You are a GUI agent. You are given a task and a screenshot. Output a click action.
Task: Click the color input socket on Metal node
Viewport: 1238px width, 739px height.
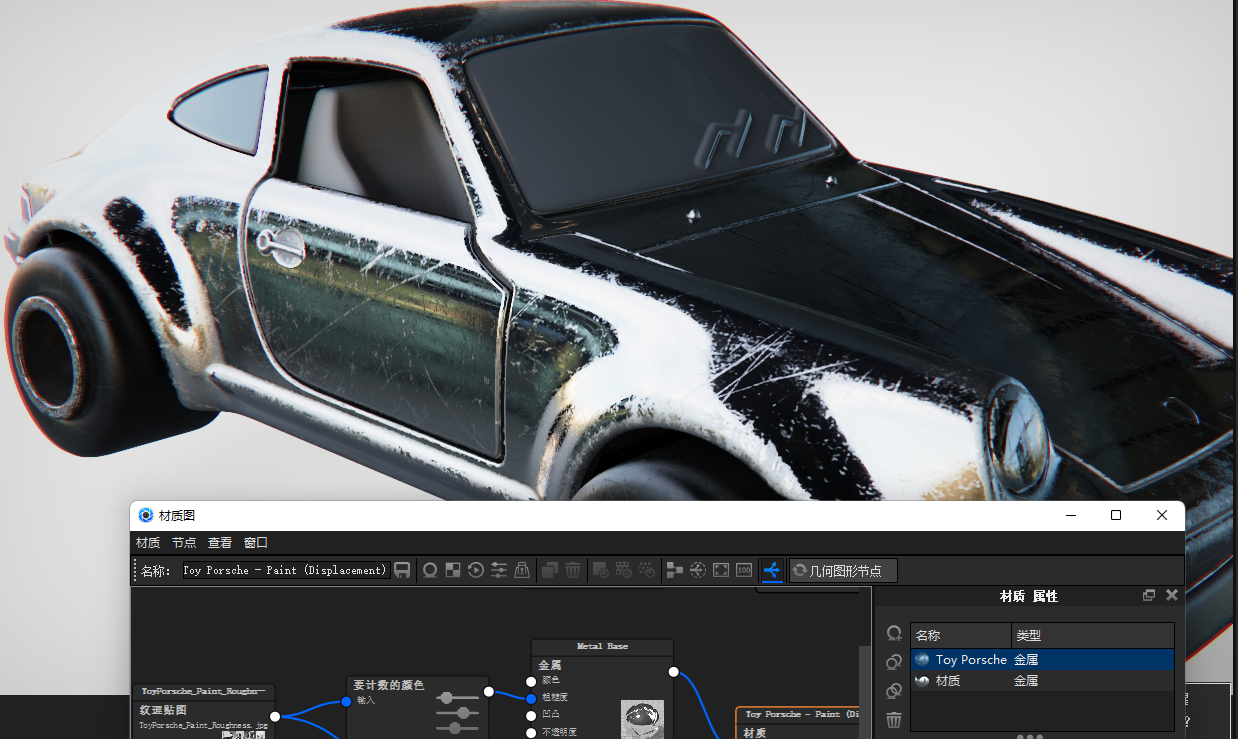click(x=531, y=681)
